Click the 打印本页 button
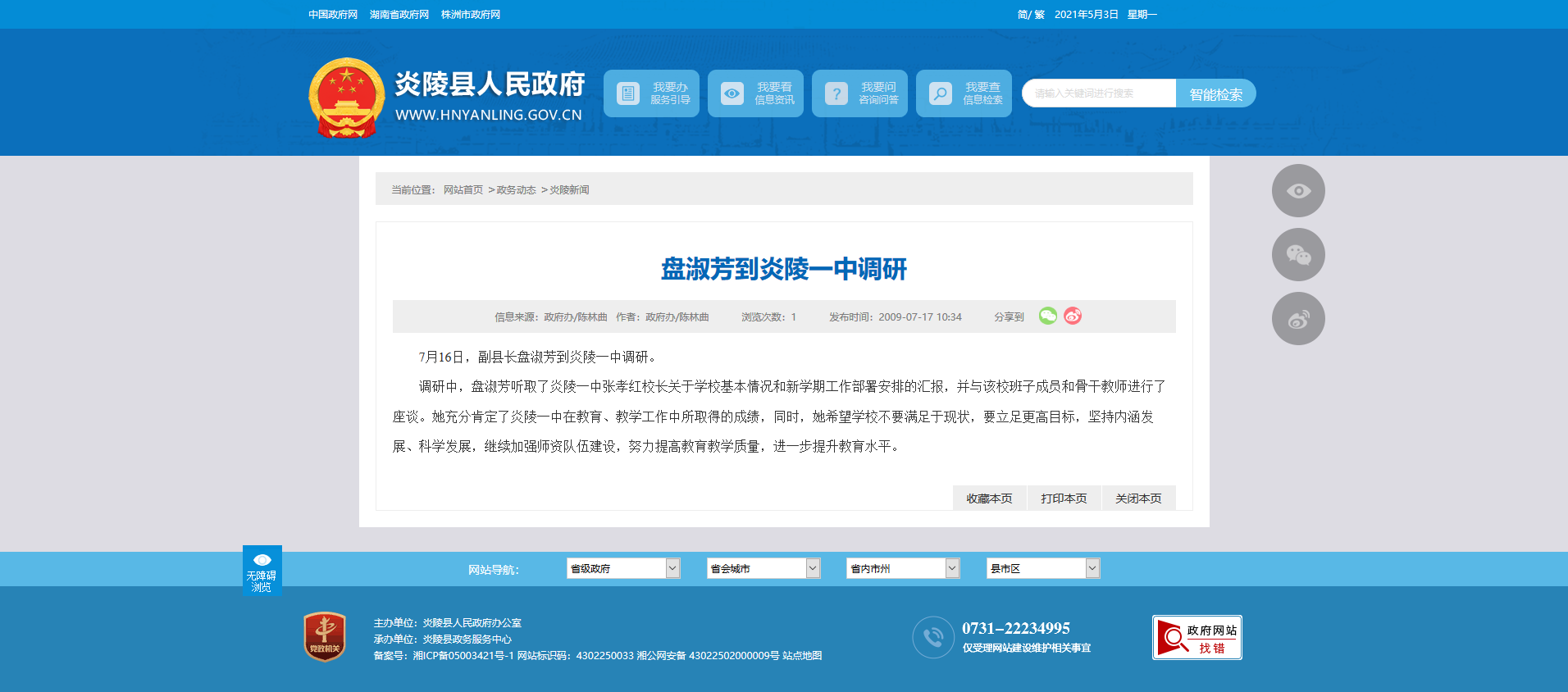 [1064, 499]
